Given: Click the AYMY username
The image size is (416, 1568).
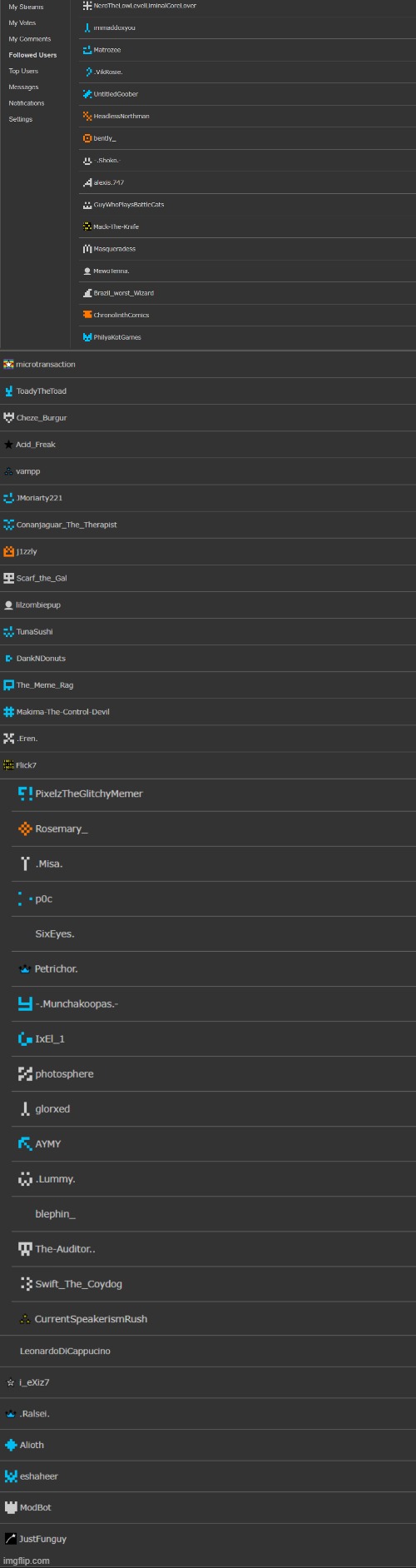Looking at the screenshot, I should point(48,1143).
